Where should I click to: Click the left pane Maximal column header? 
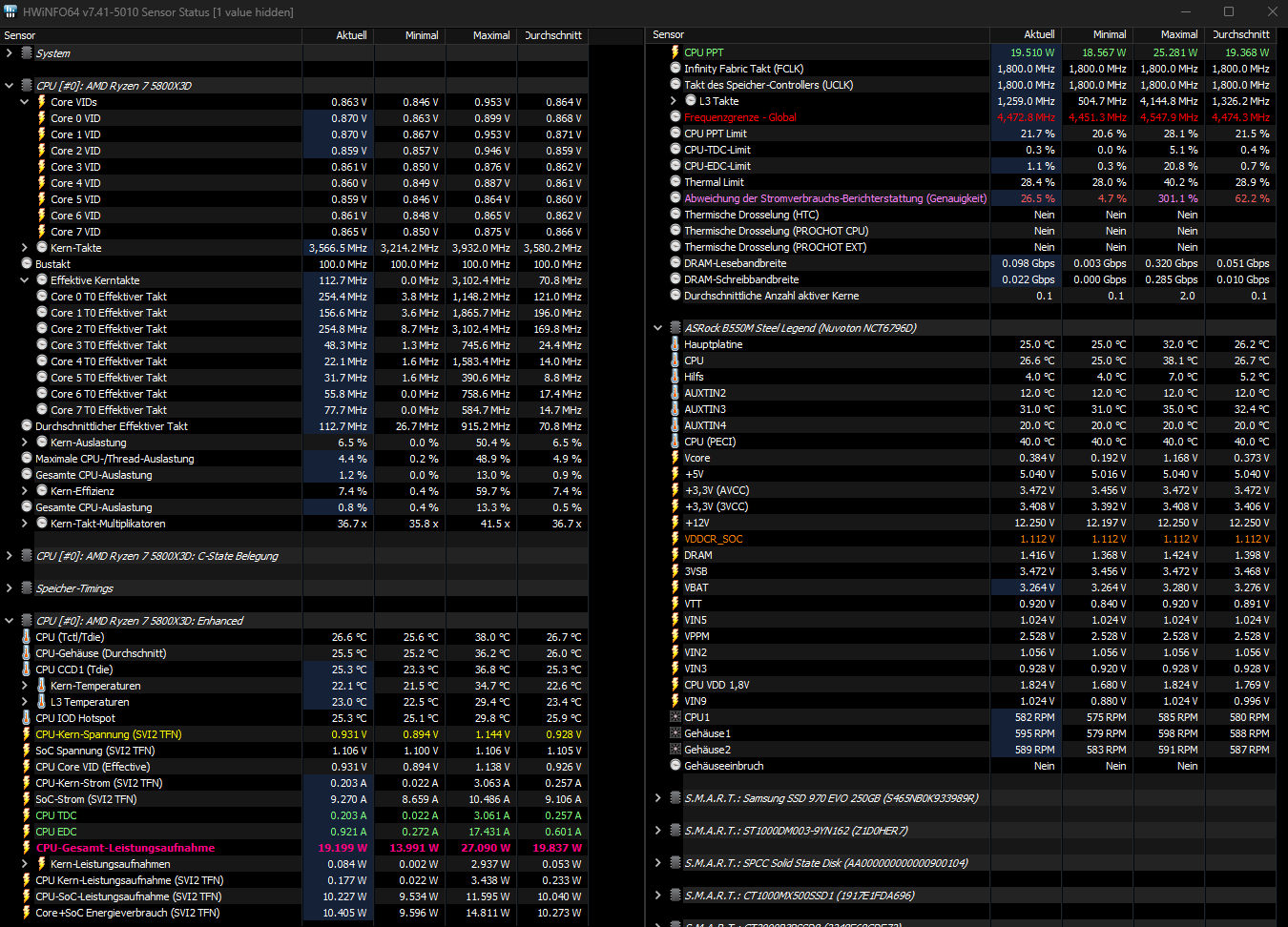click(x=481, y=35)
